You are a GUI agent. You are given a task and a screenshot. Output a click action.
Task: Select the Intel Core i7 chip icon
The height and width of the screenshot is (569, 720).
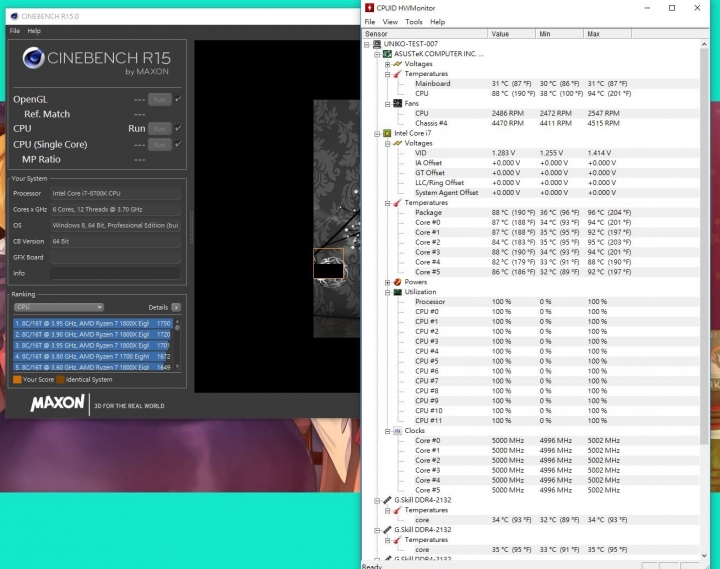(x=387, y=134)
